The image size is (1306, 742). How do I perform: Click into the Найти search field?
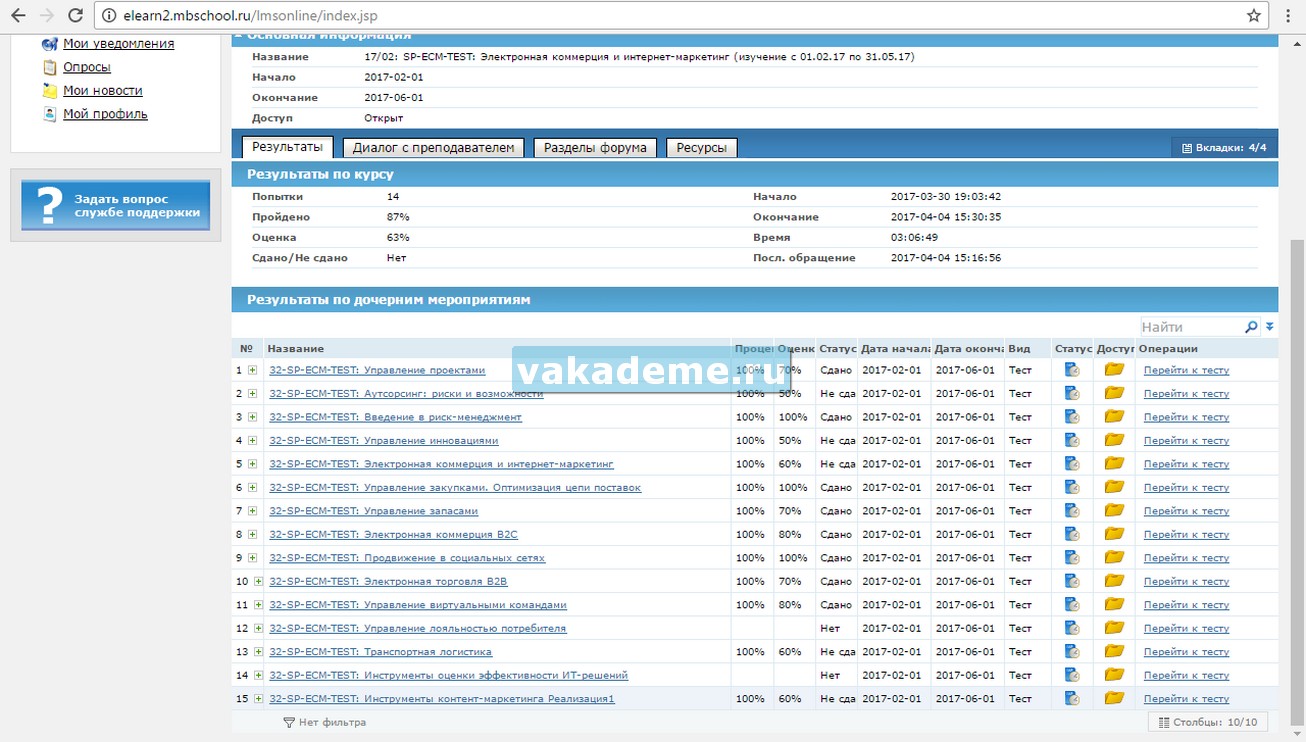(x=1190, y=327)
